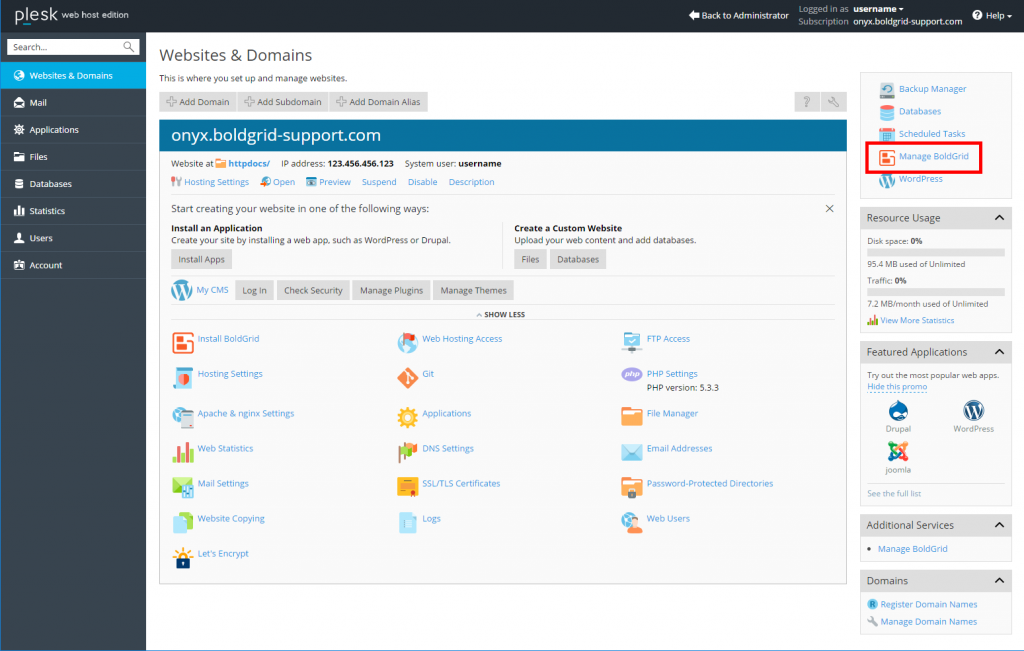Open Mail in the sidebar
The height and width of the screenshot is (651, 1024).
click(73, 103)
